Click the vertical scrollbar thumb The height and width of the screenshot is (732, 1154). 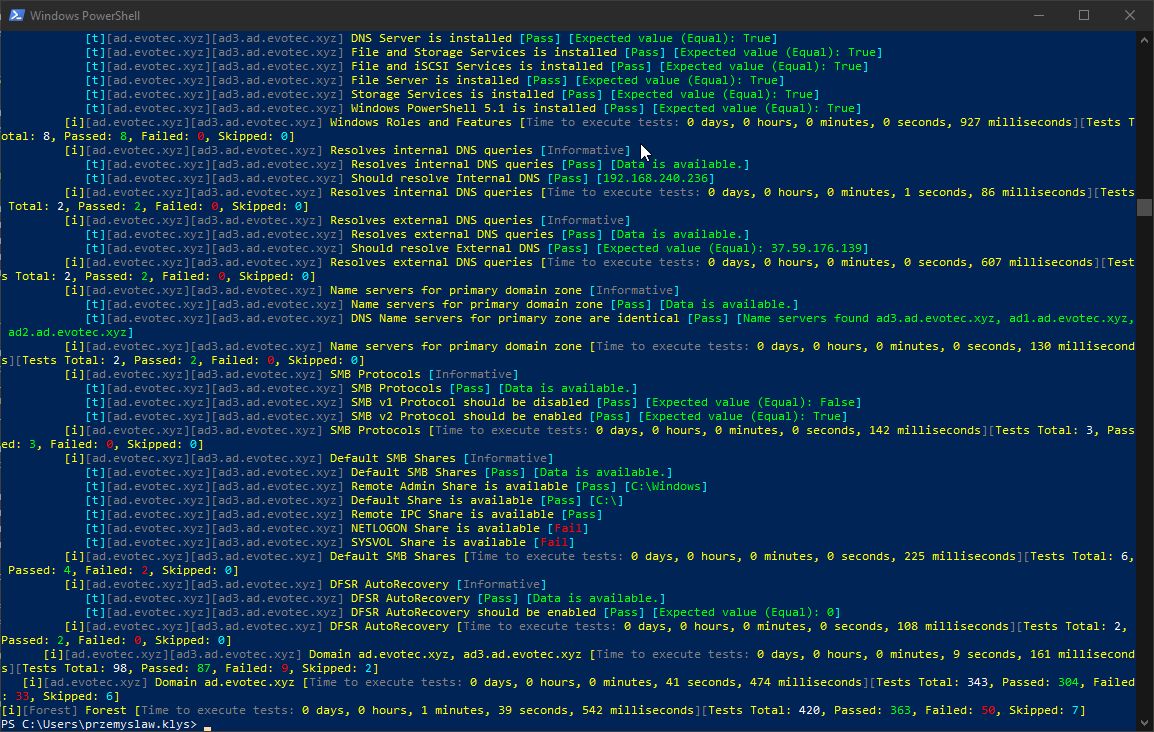1145,207
